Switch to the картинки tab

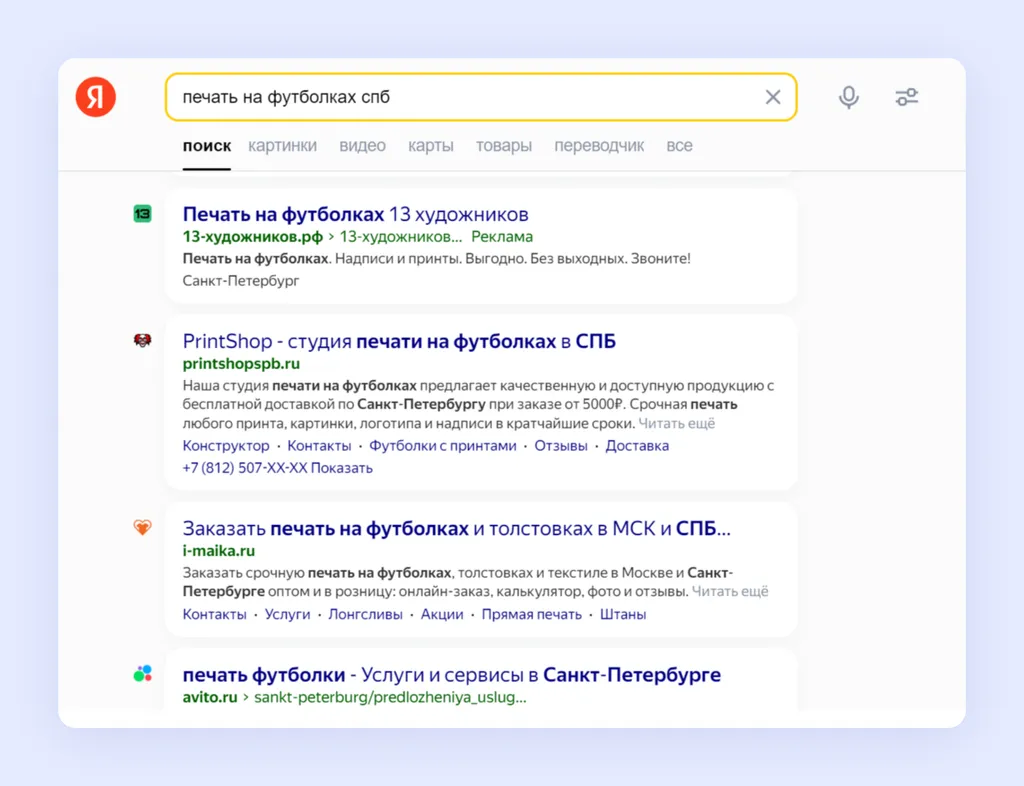[x=282, y=146]
